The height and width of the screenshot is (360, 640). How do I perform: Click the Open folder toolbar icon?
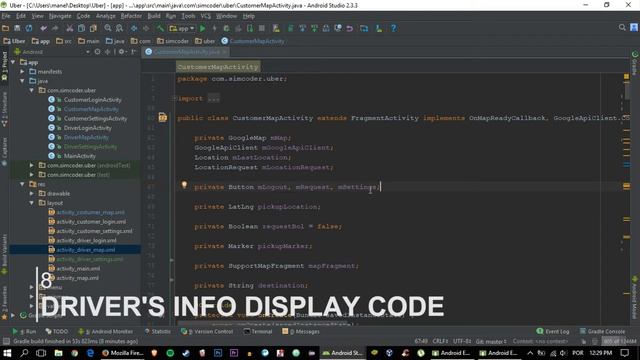6,28
